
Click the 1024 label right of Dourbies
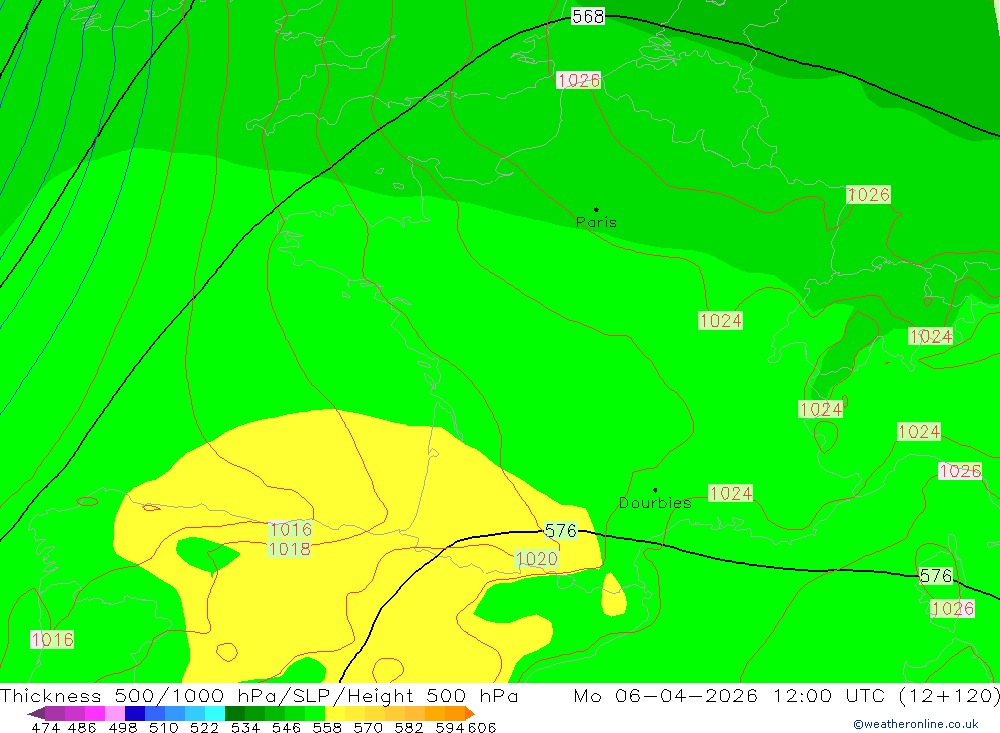click(730, 493)
